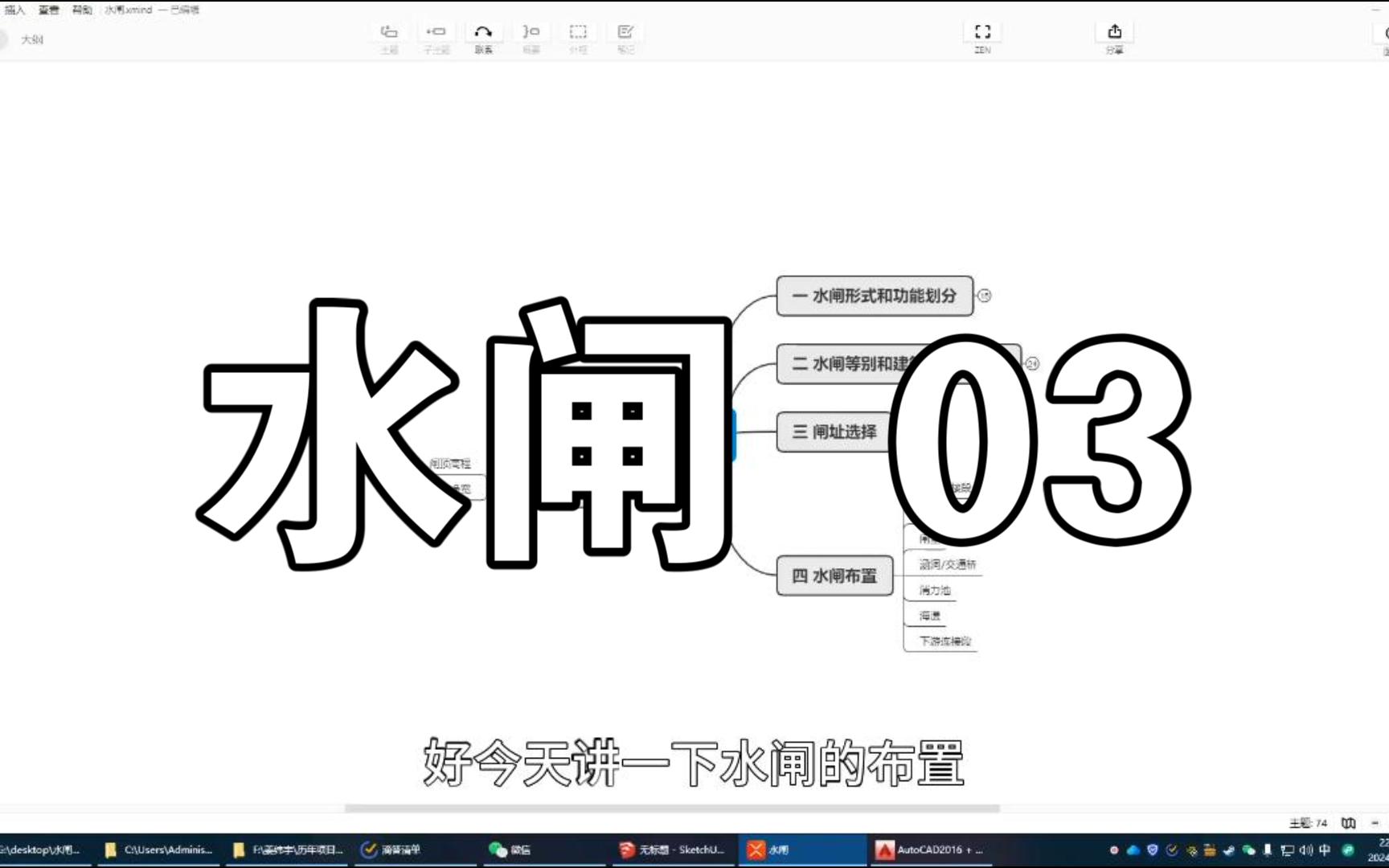Select the 涵闸/交通桥 subtopic
This screenshot has width=1389, height=868.
(948, 564)
